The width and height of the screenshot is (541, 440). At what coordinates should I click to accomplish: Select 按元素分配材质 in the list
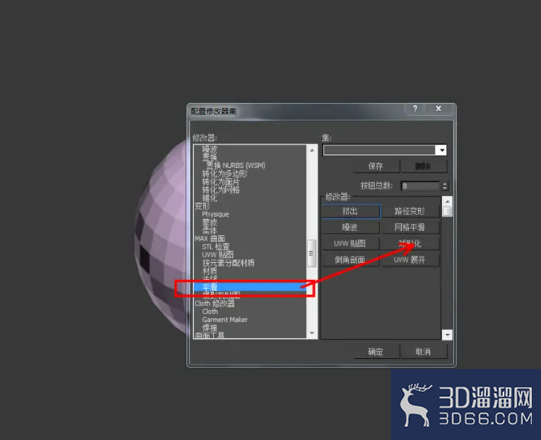228,263
